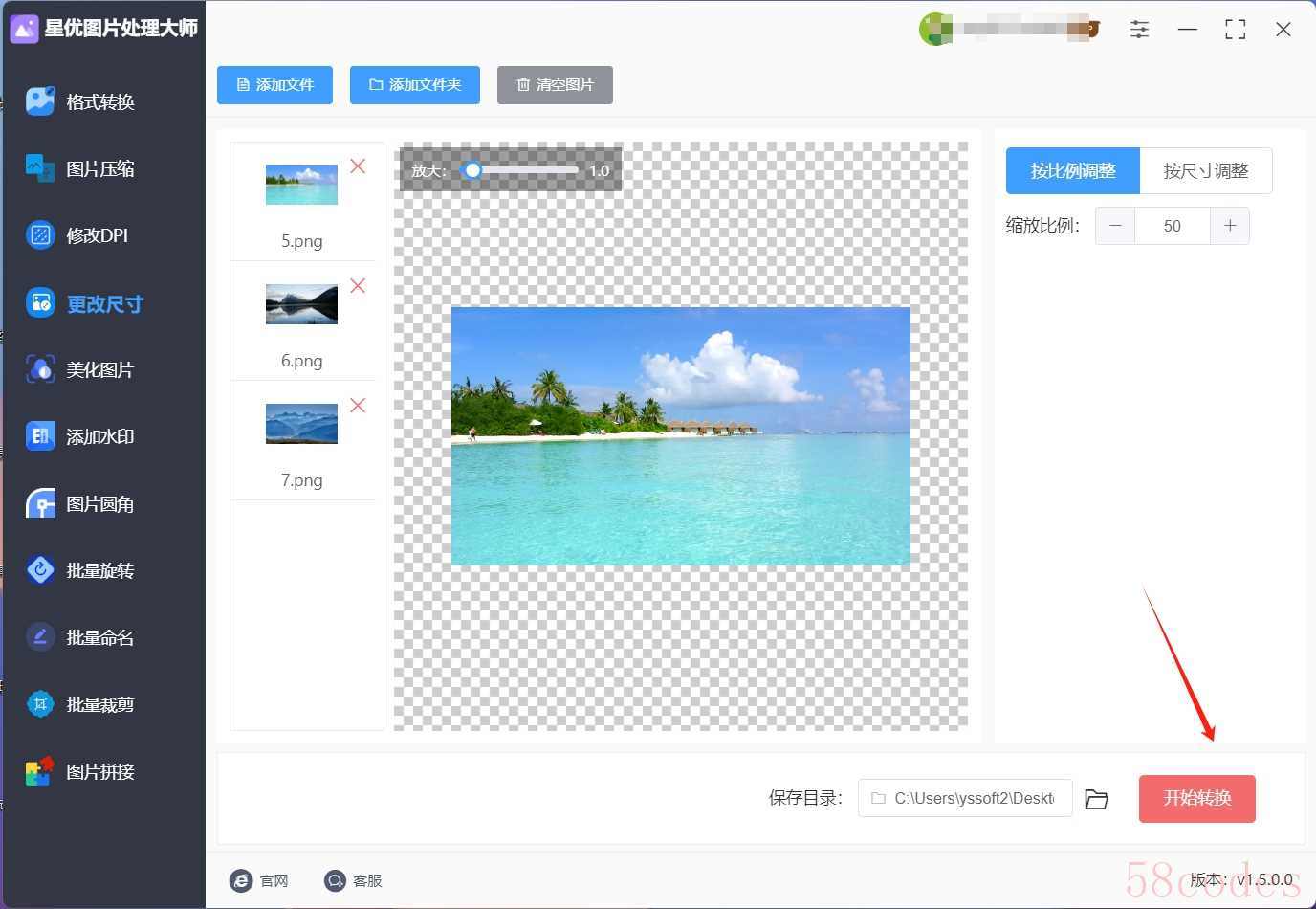Viewport: 1316px width, 909px height.
Task: Remove 5.png with its red X
Action: [358, 166]
